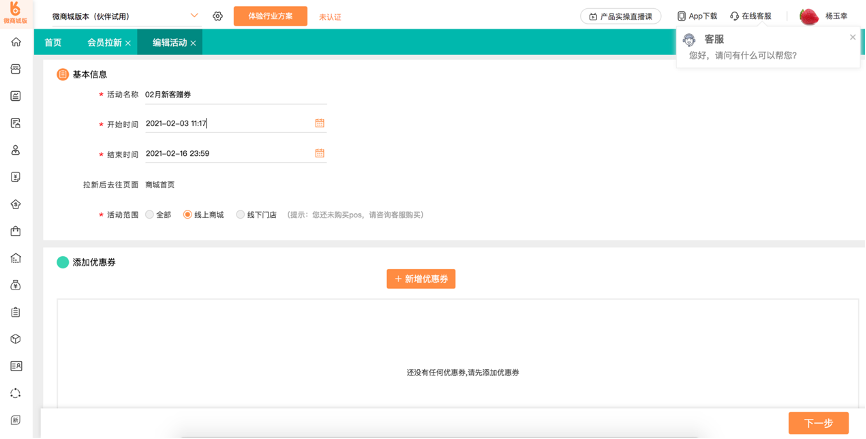Expand the 微商城版本 version dropdown
The height and width of the screenshot is (439, 866).
194,16
